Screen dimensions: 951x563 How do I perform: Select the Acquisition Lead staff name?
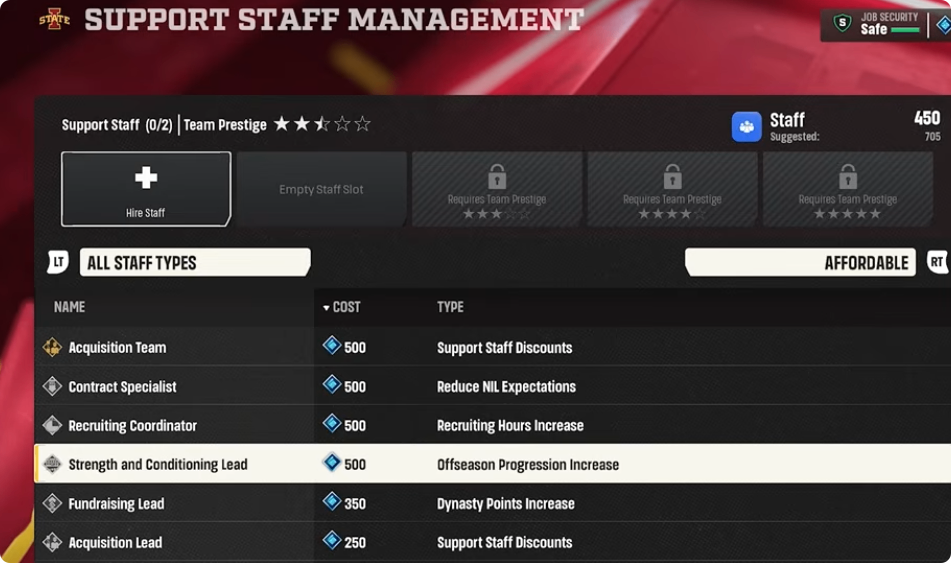coord(115,542)
